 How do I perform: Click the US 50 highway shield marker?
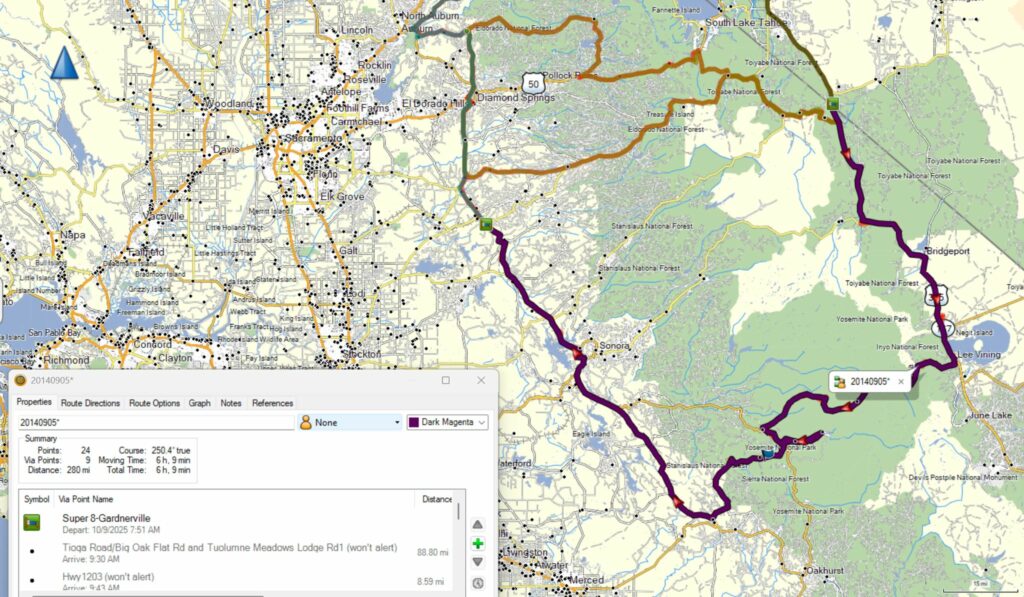click(x=531, y=81)
